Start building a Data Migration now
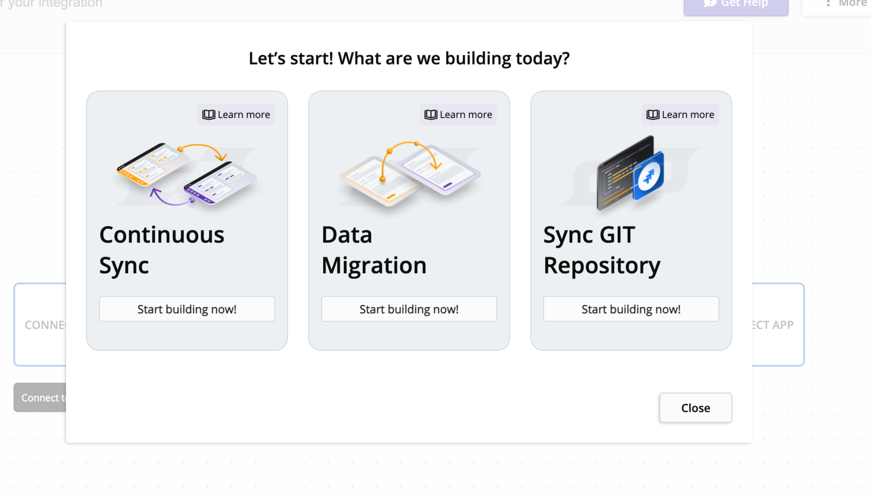Image resolution: width=871 pixels, height=495 pixels. pyautogui.click(x=409, y=309)
